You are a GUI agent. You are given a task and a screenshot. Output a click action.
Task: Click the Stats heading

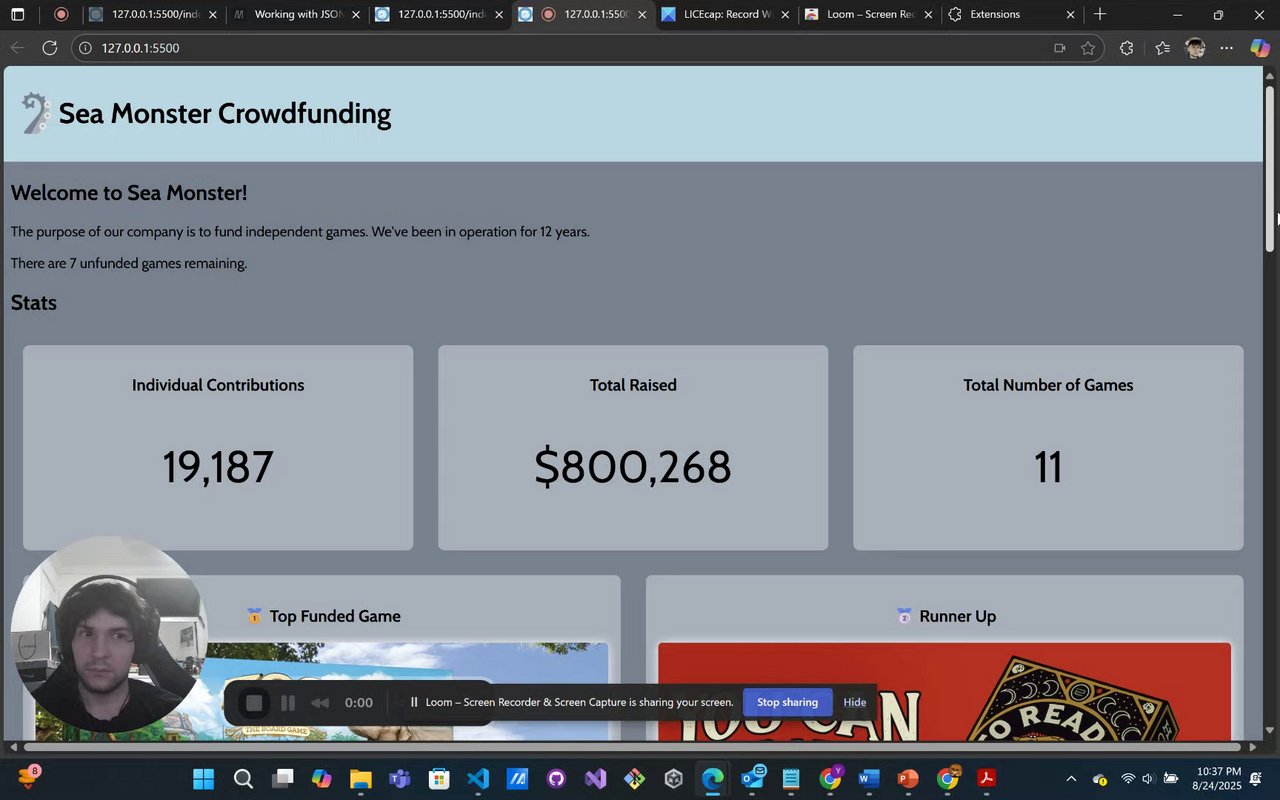click(x=34, y=303)
